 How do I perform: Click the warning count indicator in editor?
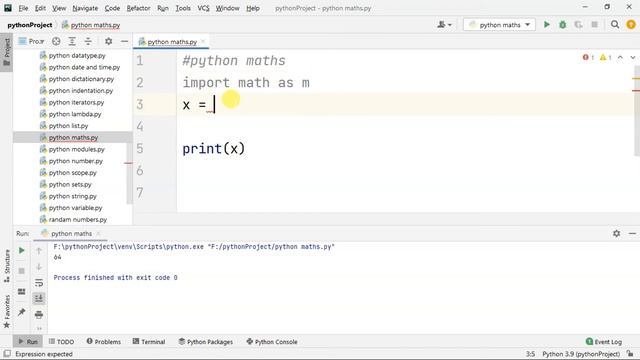[x=605, y=58]
